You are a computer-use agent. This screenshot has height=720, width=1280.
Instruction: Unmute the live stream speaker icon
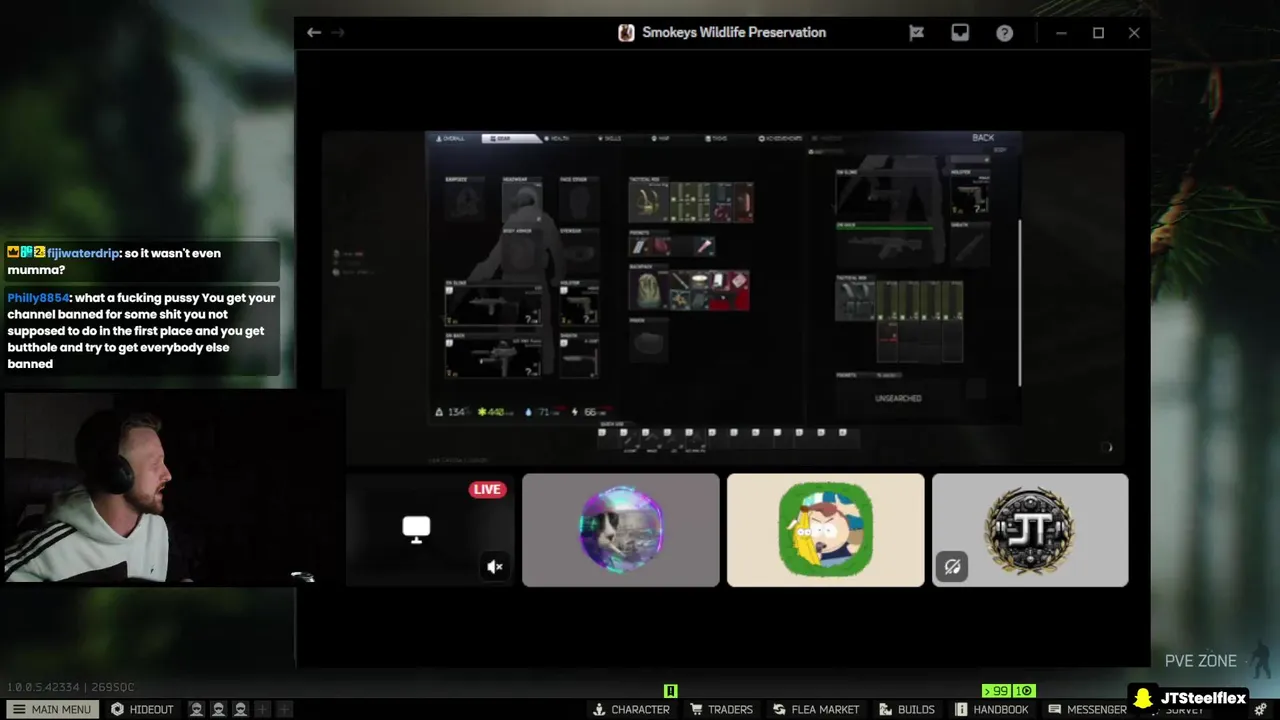point(495,567)
